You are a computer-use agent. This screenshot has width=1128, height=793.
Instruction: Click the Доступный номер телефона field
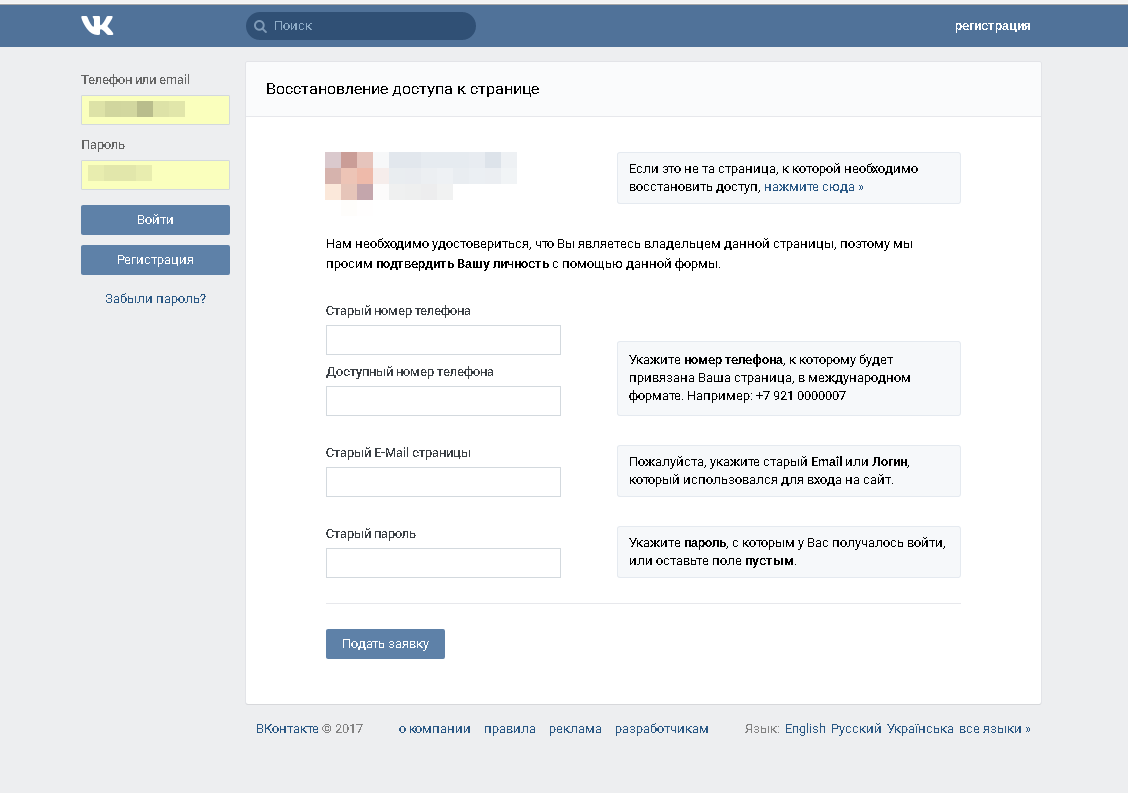tap(443, 401)
